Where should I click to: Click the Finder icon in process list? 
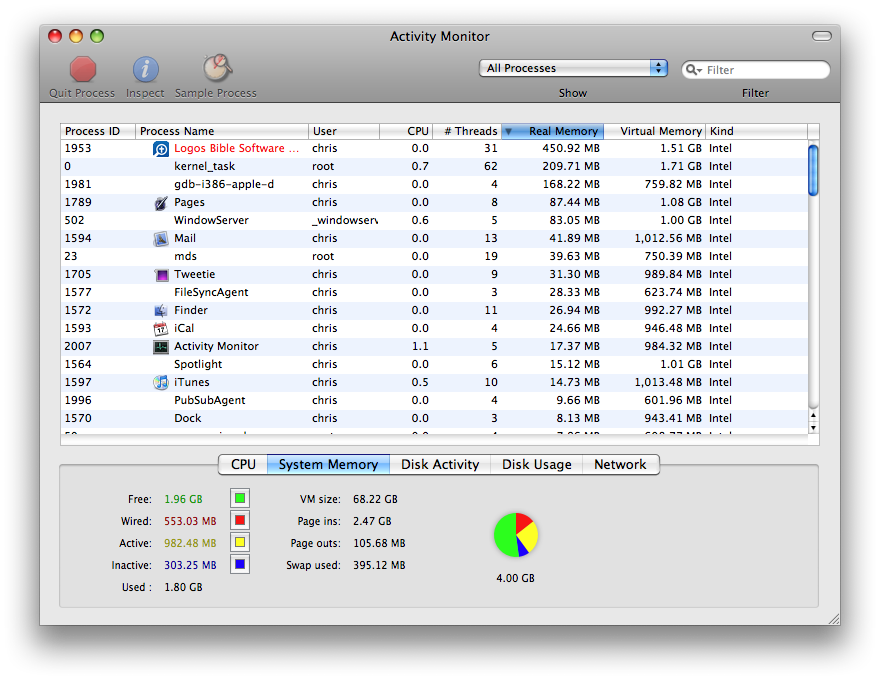pyautogui.click(x=161, y=310)
